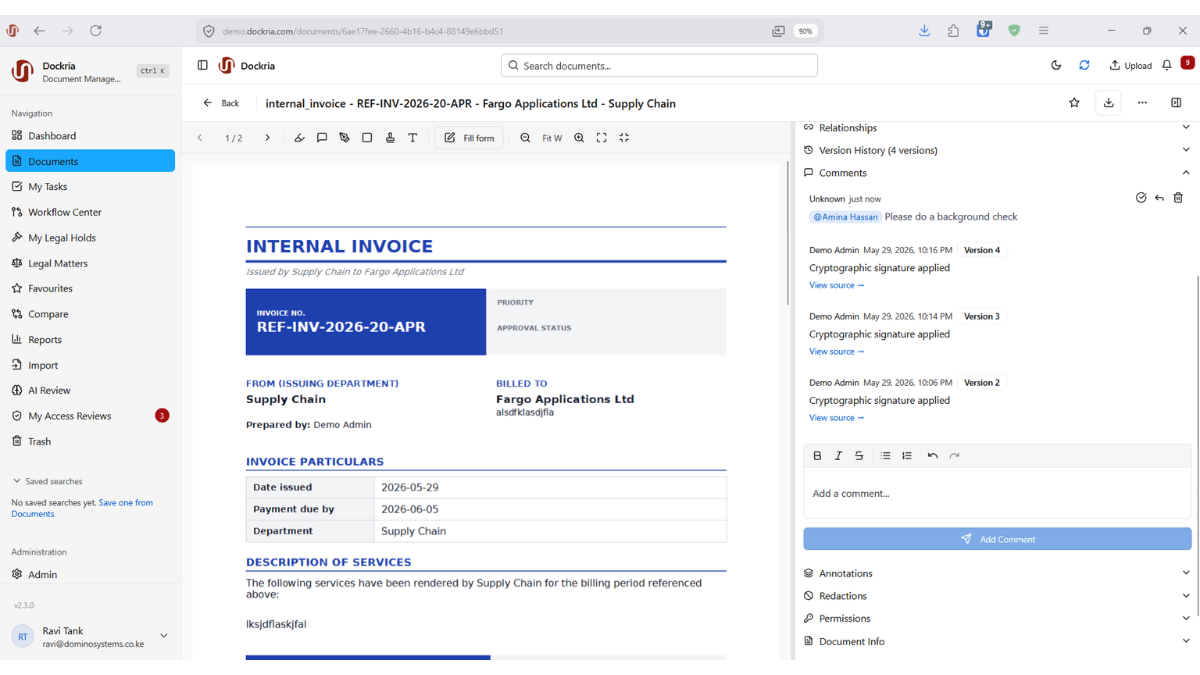This screenshot has width=1200, height=675.
Task: Open notifications bell
Action: [x=1166, y=65]
